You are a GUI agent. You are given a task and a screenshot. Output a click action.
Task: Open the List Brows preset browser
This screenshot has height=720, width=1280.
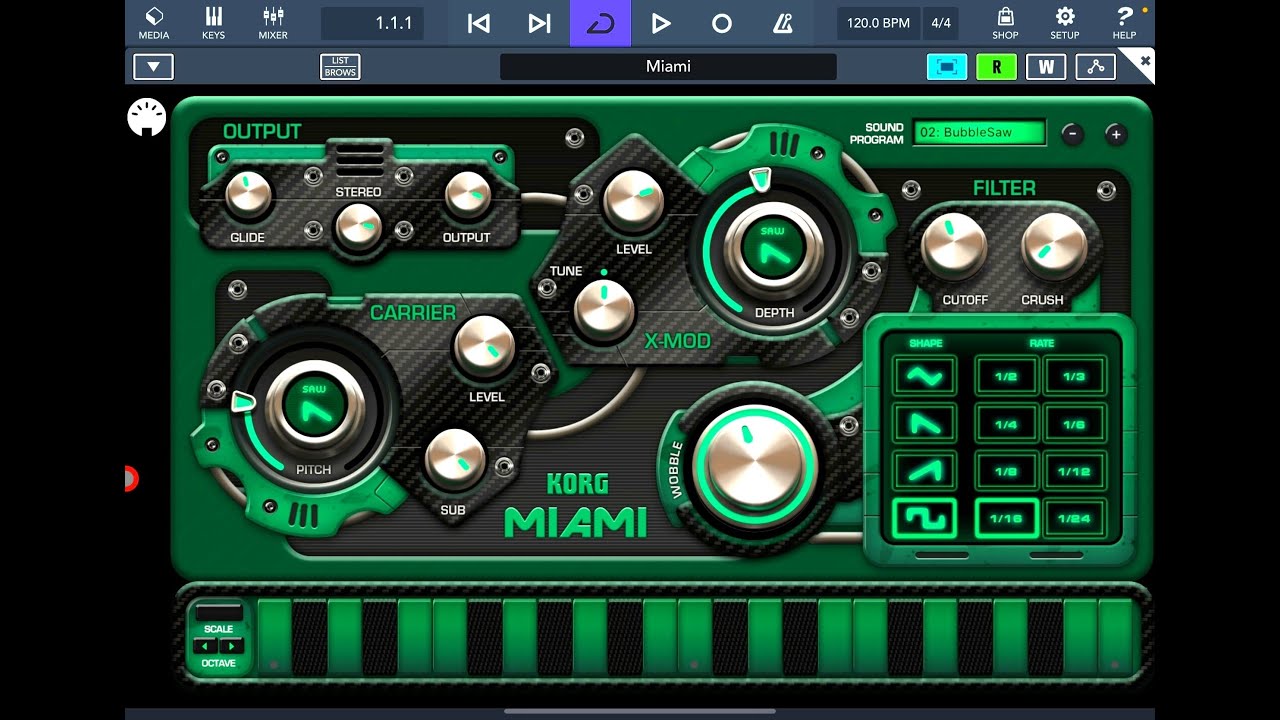340,67
